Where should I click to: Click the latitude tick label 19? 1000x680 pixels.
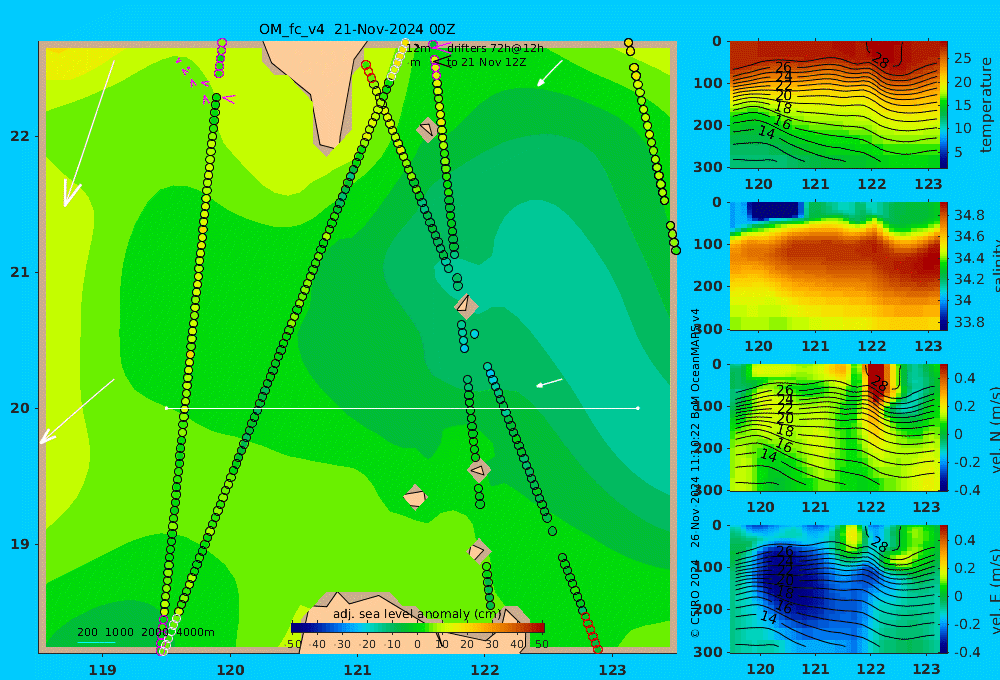(19, 544)
